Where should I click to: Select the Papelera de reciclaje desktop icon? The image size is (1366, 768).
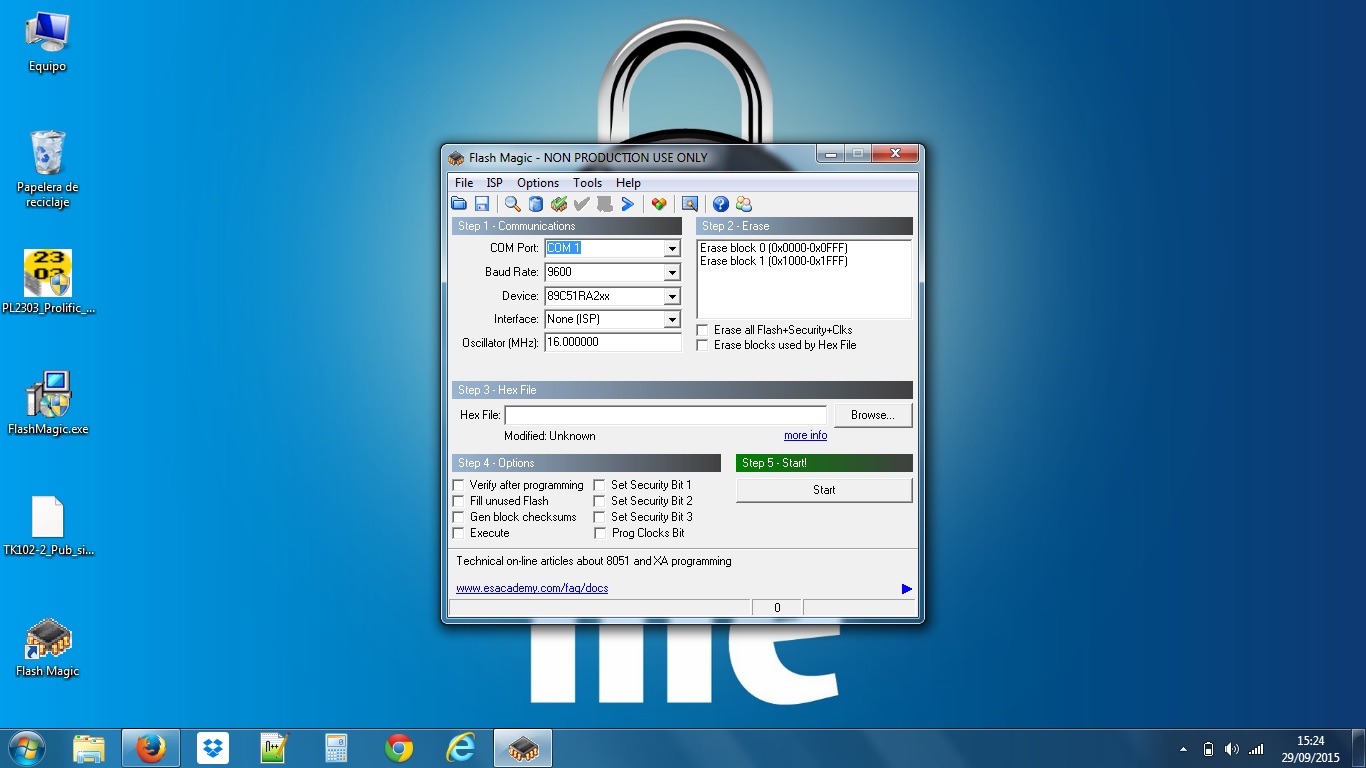pyautogui.click(x=47, y=168)
